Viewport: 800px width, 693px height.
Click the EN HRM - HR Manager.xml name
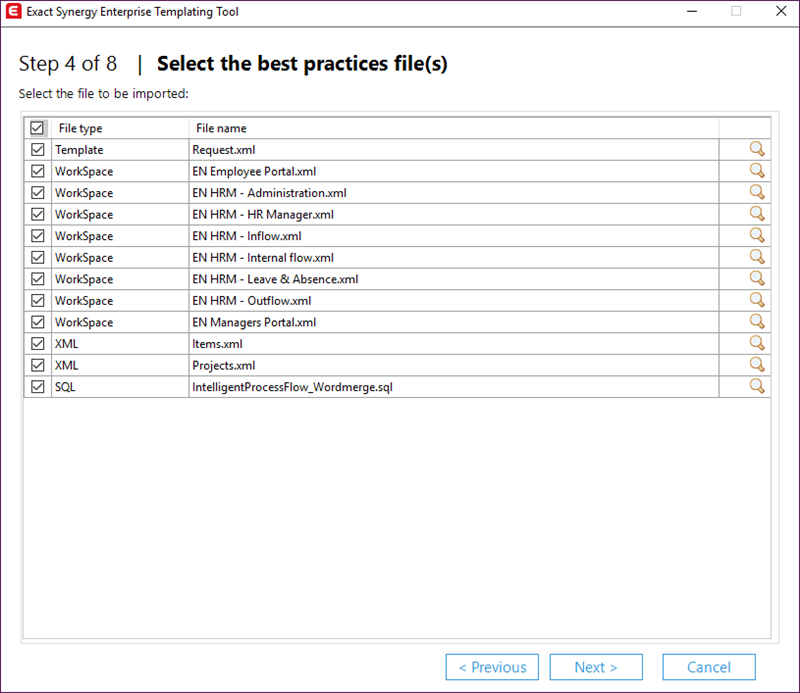tap(454, 214)
